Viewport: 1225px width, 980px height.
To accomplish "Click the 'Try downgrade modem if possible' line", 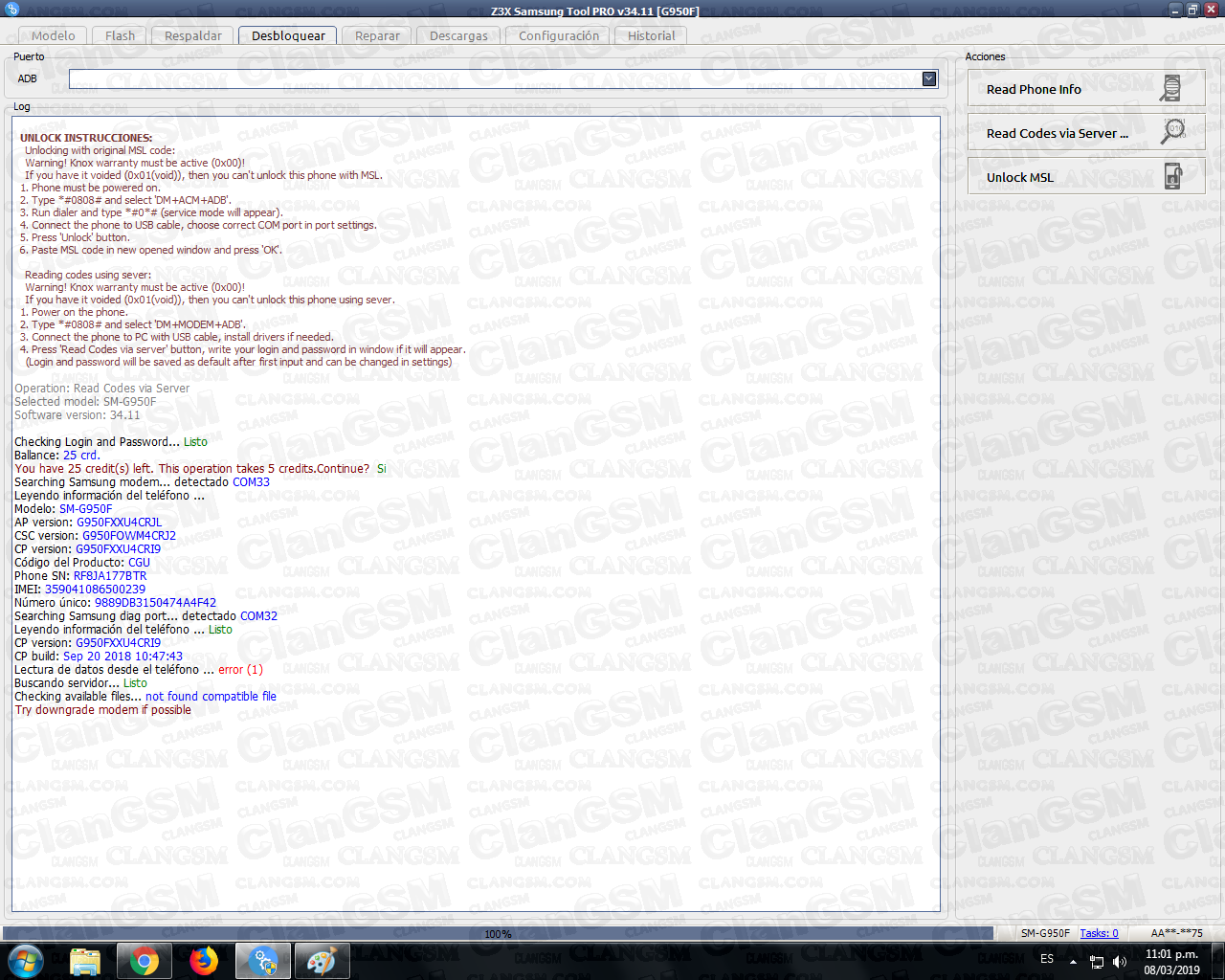I will point(102,710).
